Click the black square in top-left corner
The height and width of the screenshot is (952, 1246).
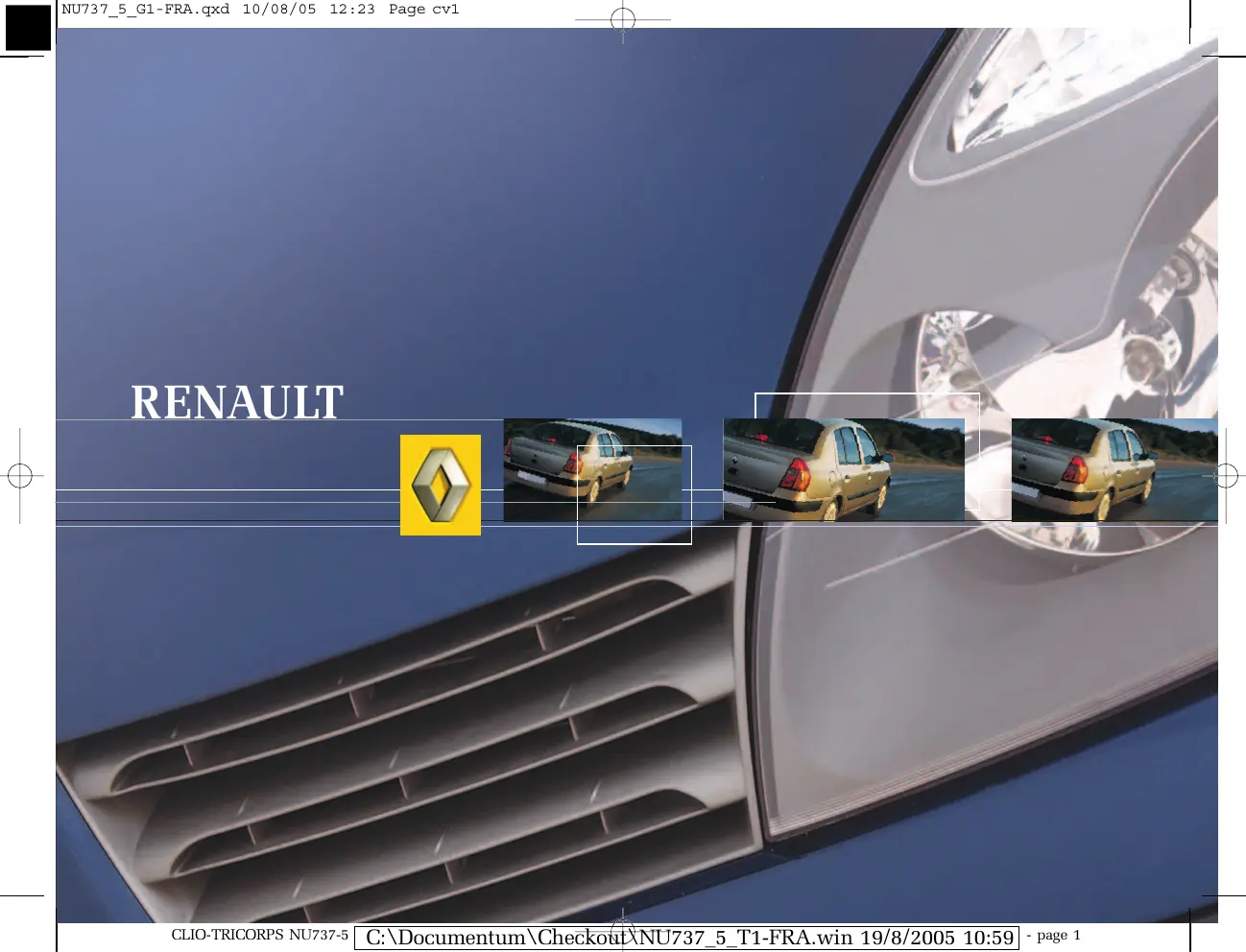click(x=28, y=27)
